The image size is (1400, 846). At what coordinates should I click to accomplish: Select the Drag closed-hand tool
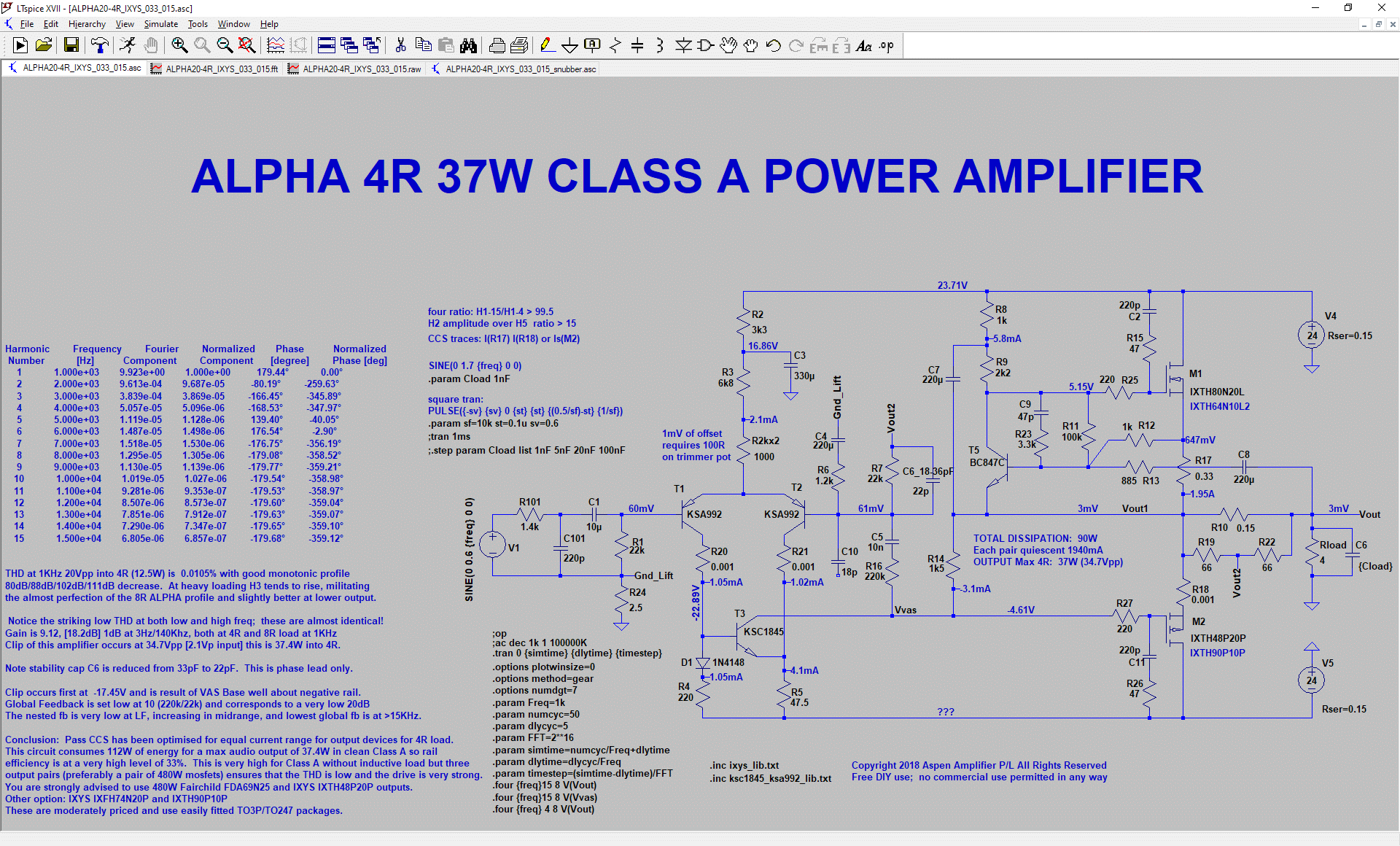[x=751, y=46]
